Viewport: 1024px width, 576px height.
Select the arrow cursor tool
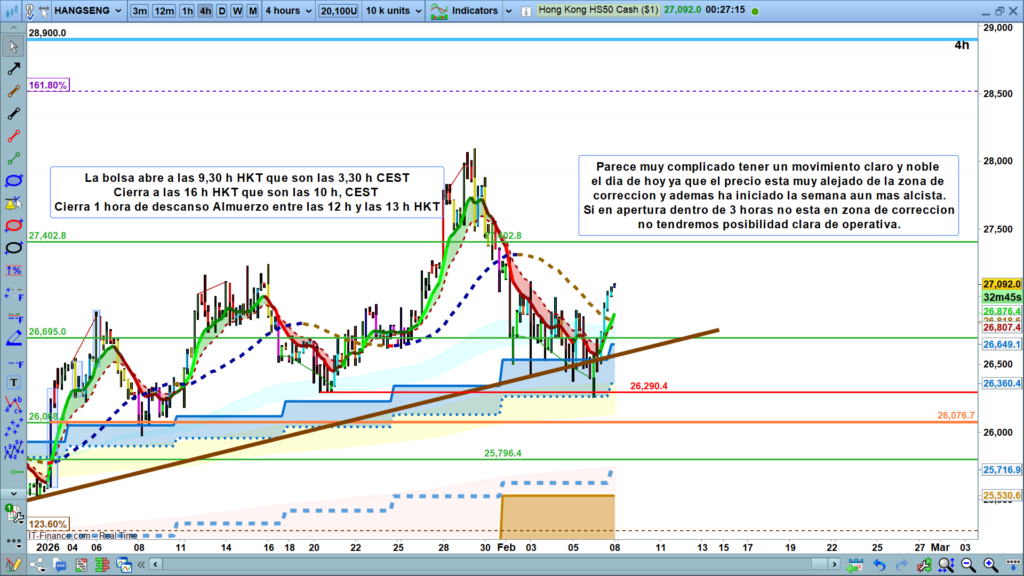pyautogui.click(x=14, y=47)
